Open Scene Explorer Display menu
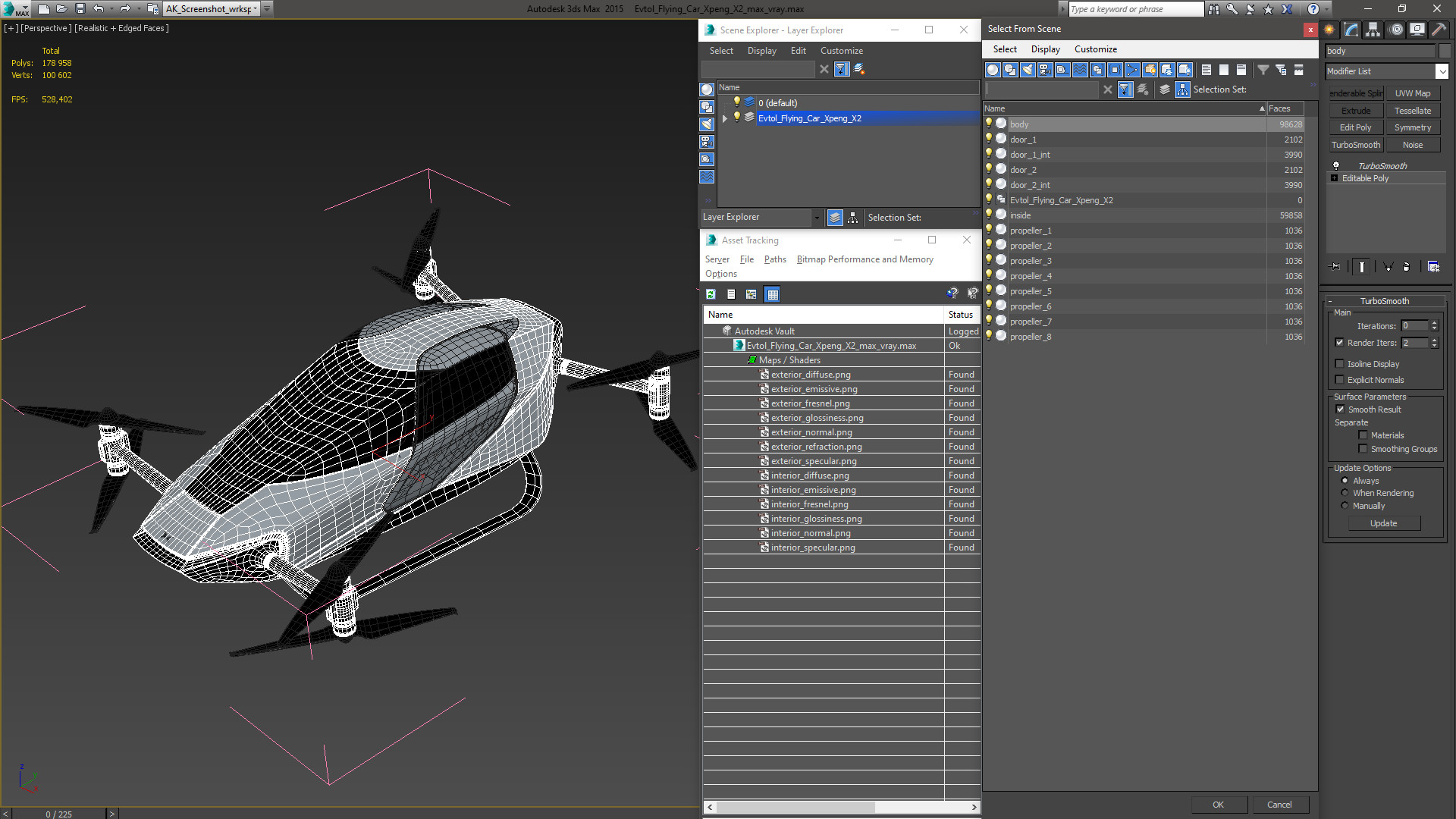This screenshot has width=1456, height=819. tap(761, 51)
